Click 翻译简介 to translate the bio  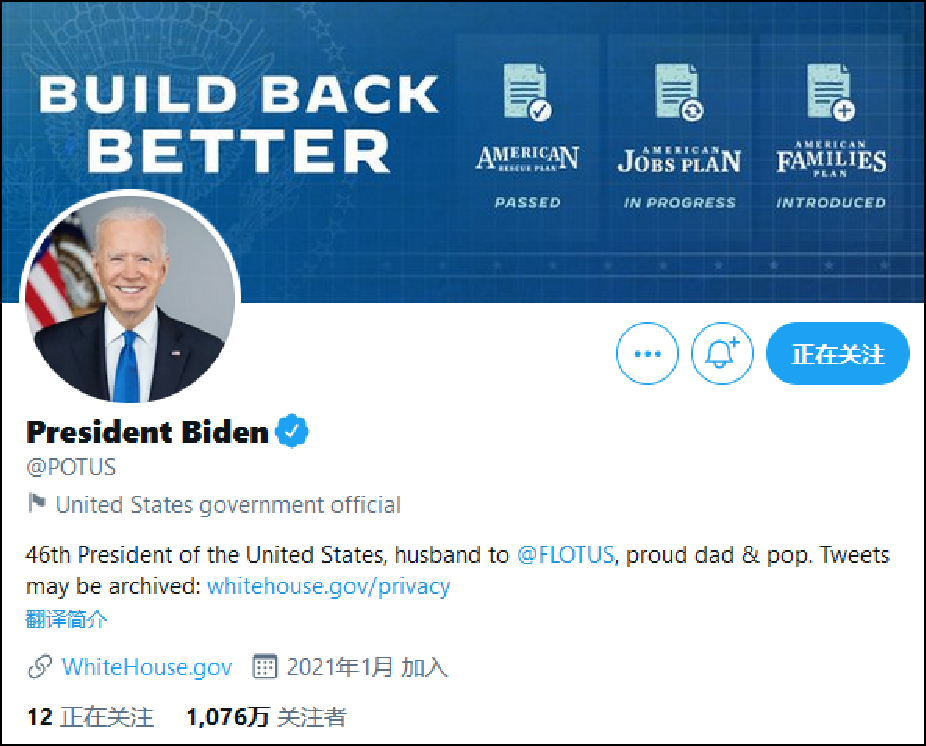point(66,619)
